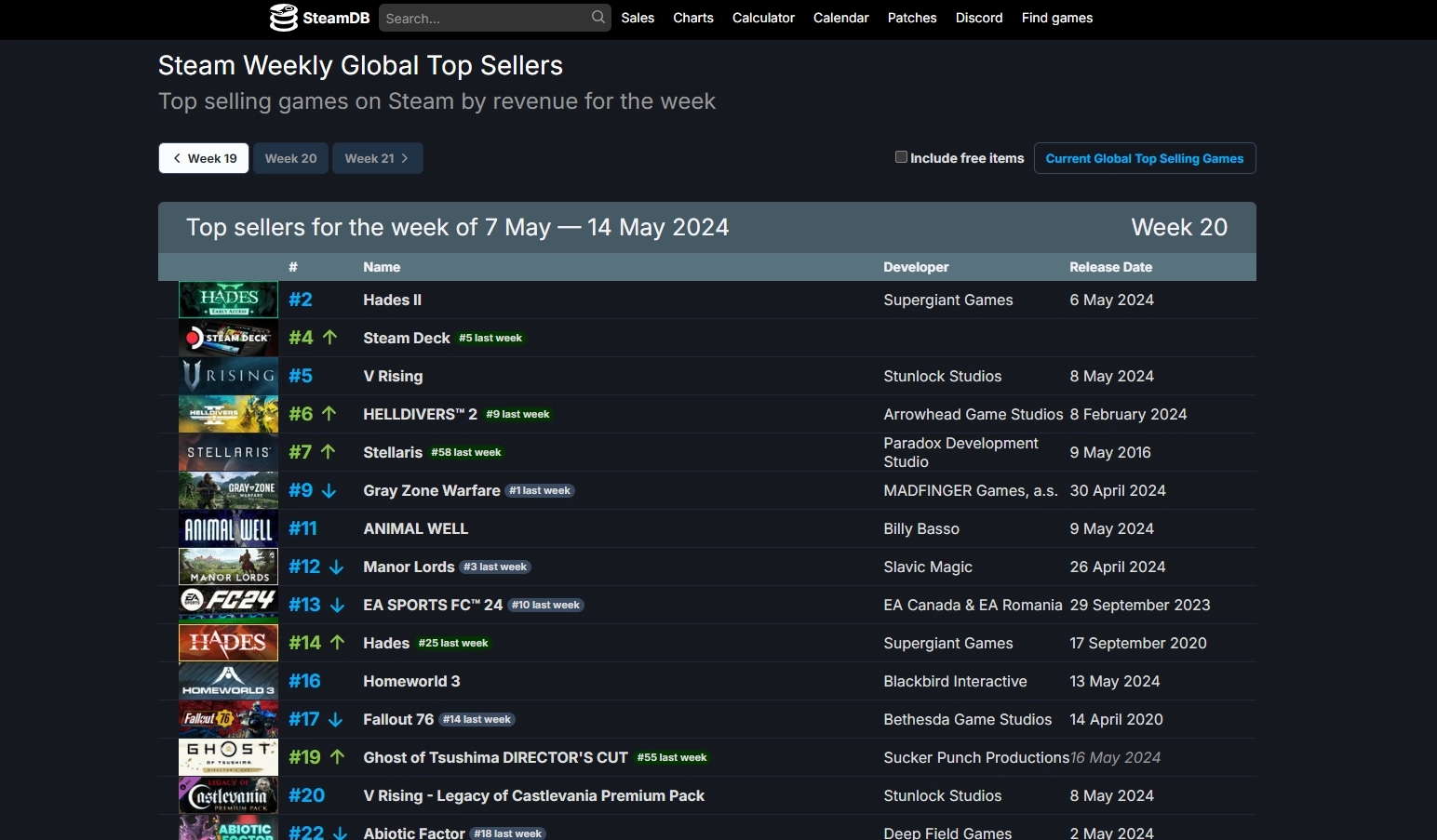
Task: Open Find games in navbar
Action: [1057, 18]
